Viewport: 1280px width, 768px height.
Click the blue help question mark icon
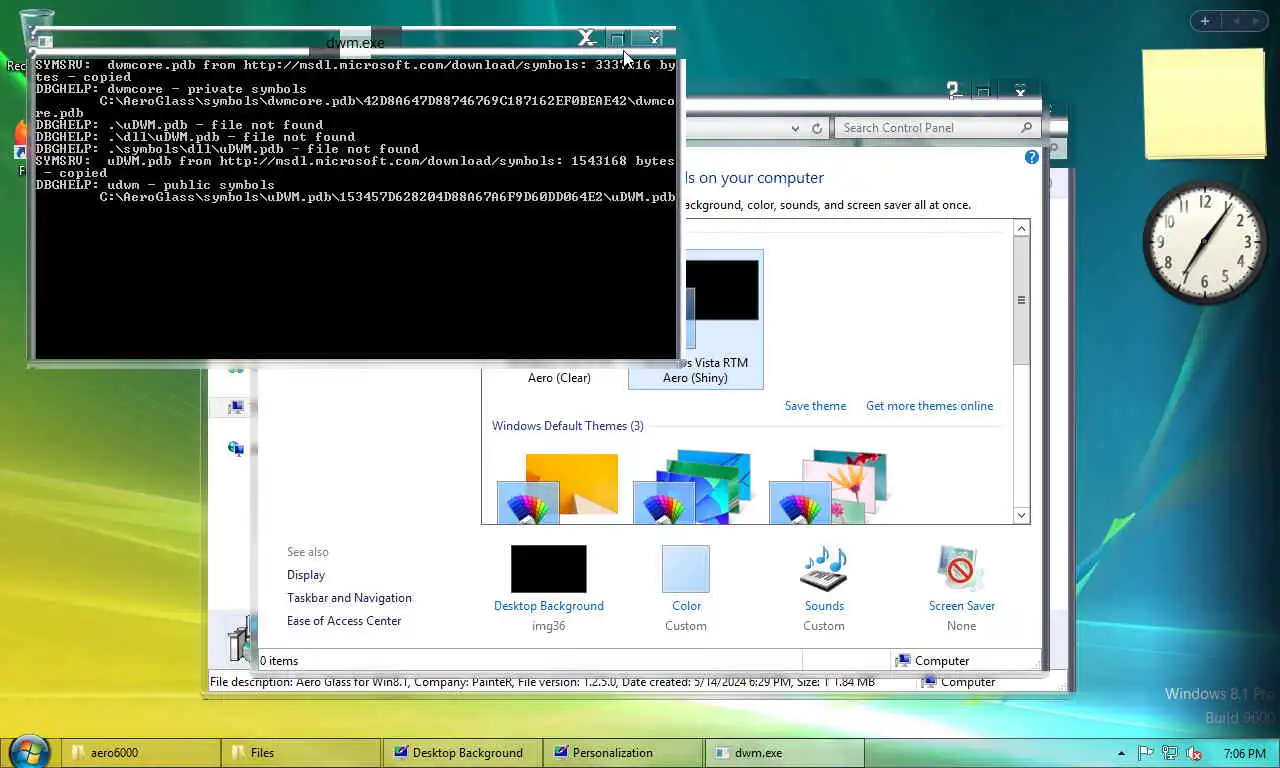pos(1031,157)
